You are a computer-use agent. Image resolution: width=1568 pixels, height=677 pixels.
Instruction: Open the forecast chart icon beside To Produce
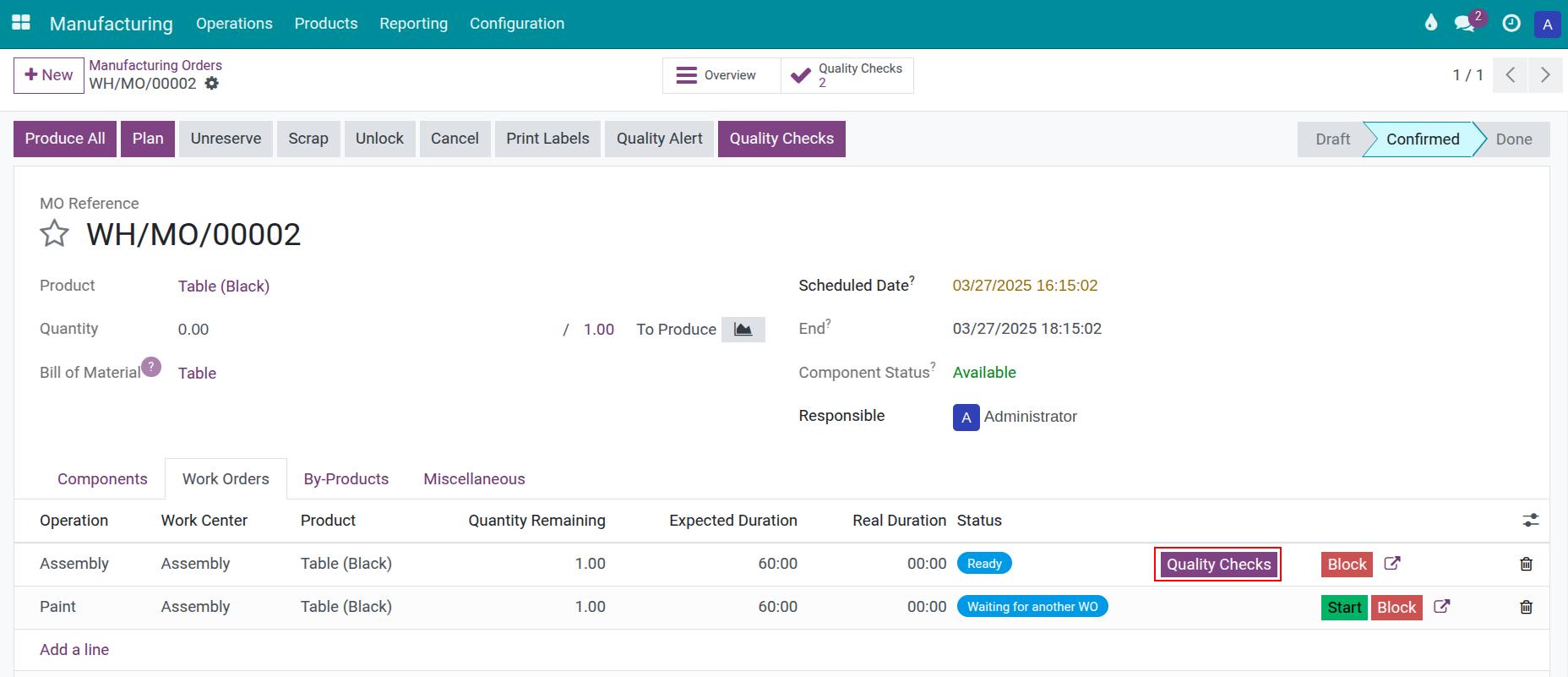pos(743,330)
